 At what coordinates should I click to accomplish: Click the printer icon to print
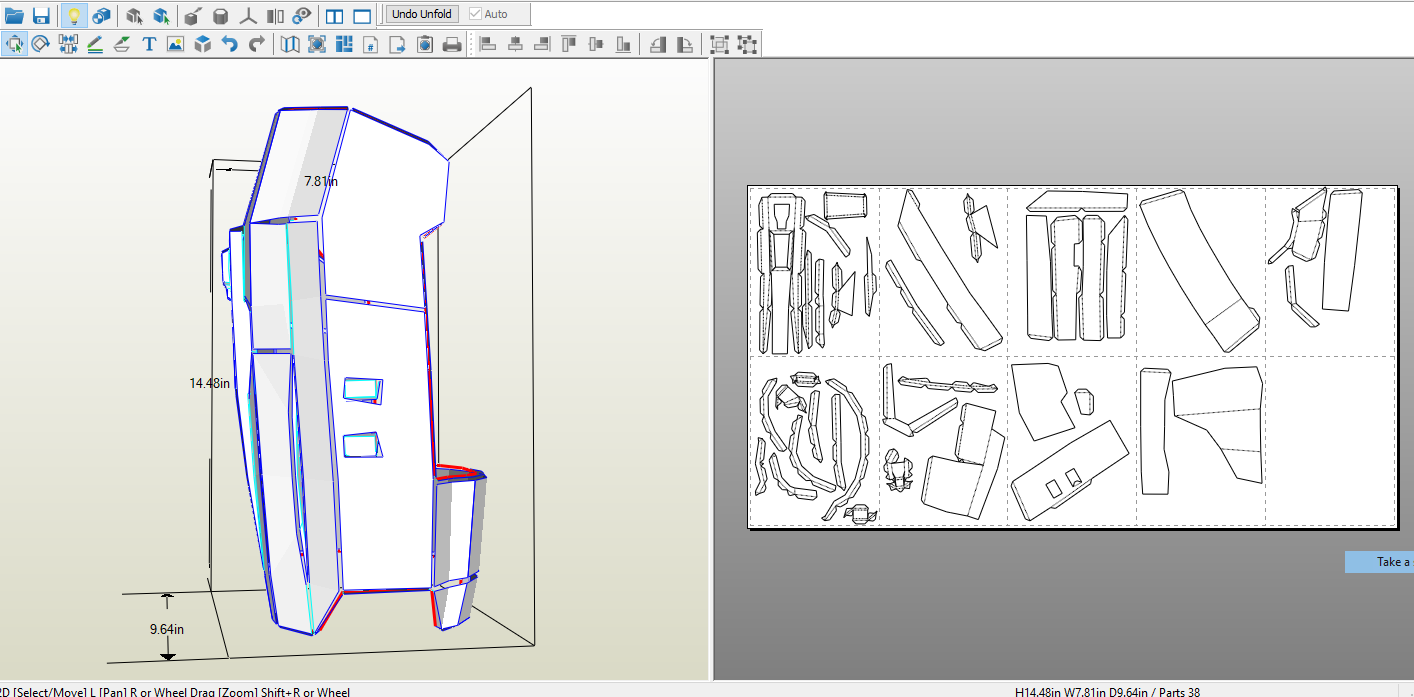tap(452, 44)
